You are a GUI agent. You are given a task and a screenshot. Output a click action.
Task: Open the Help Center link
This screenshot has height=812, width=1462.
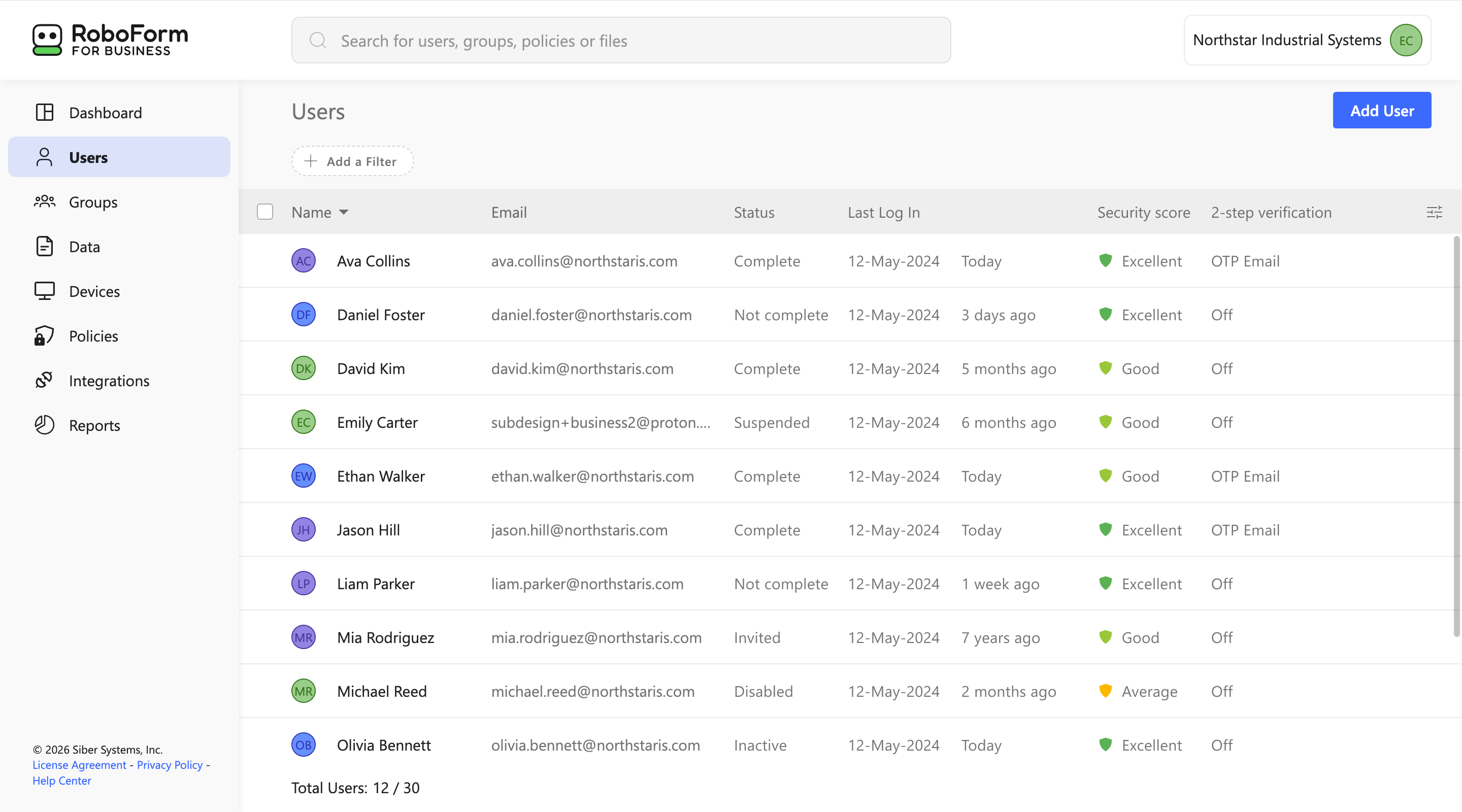point(62,780)
